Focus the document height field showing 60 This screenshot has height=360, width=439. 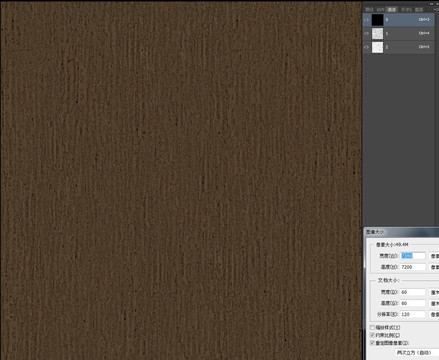(413, 303)
